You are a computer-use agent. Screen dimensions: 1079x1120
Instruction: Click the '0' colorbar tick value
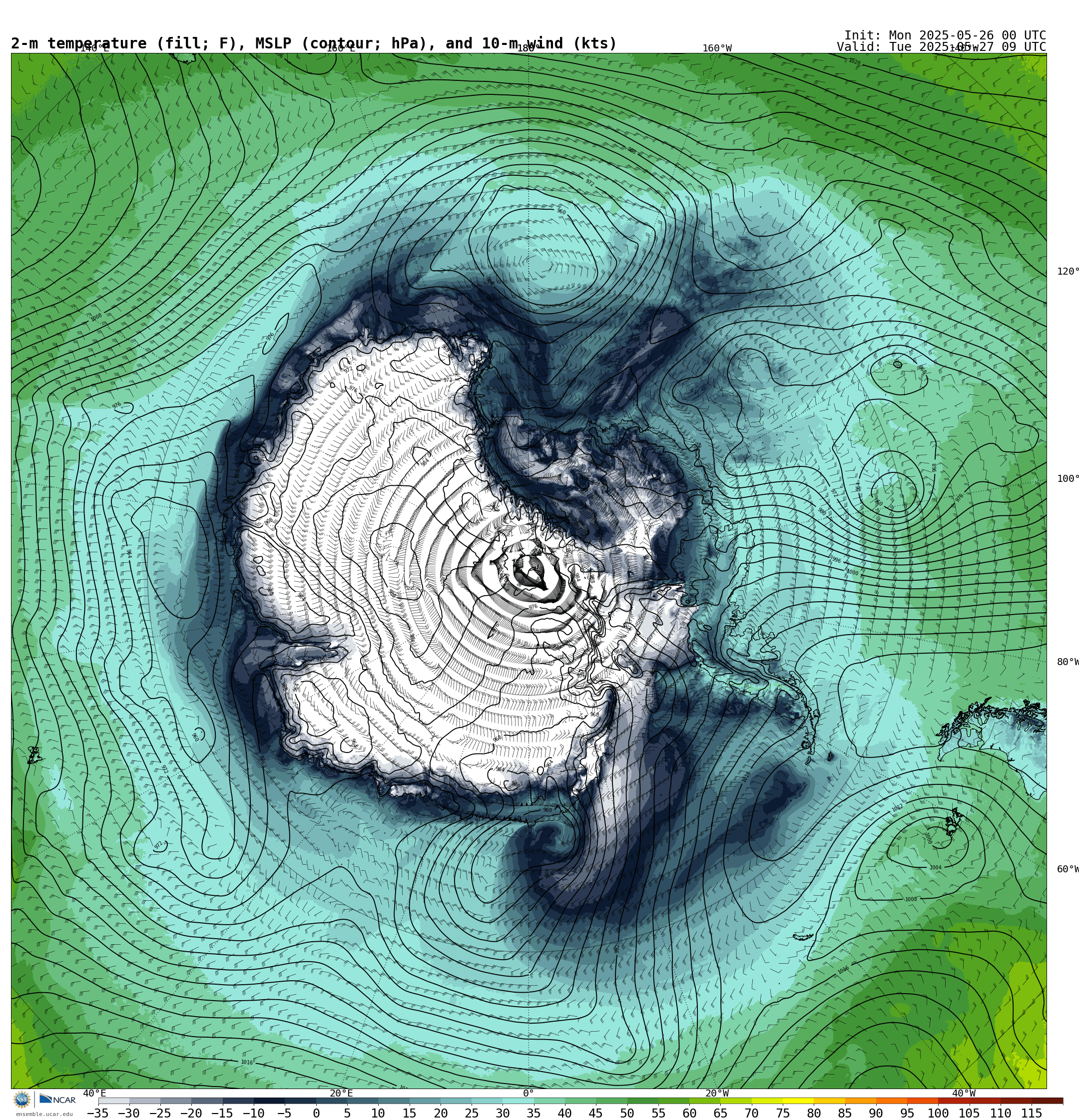coord(316,1113)
